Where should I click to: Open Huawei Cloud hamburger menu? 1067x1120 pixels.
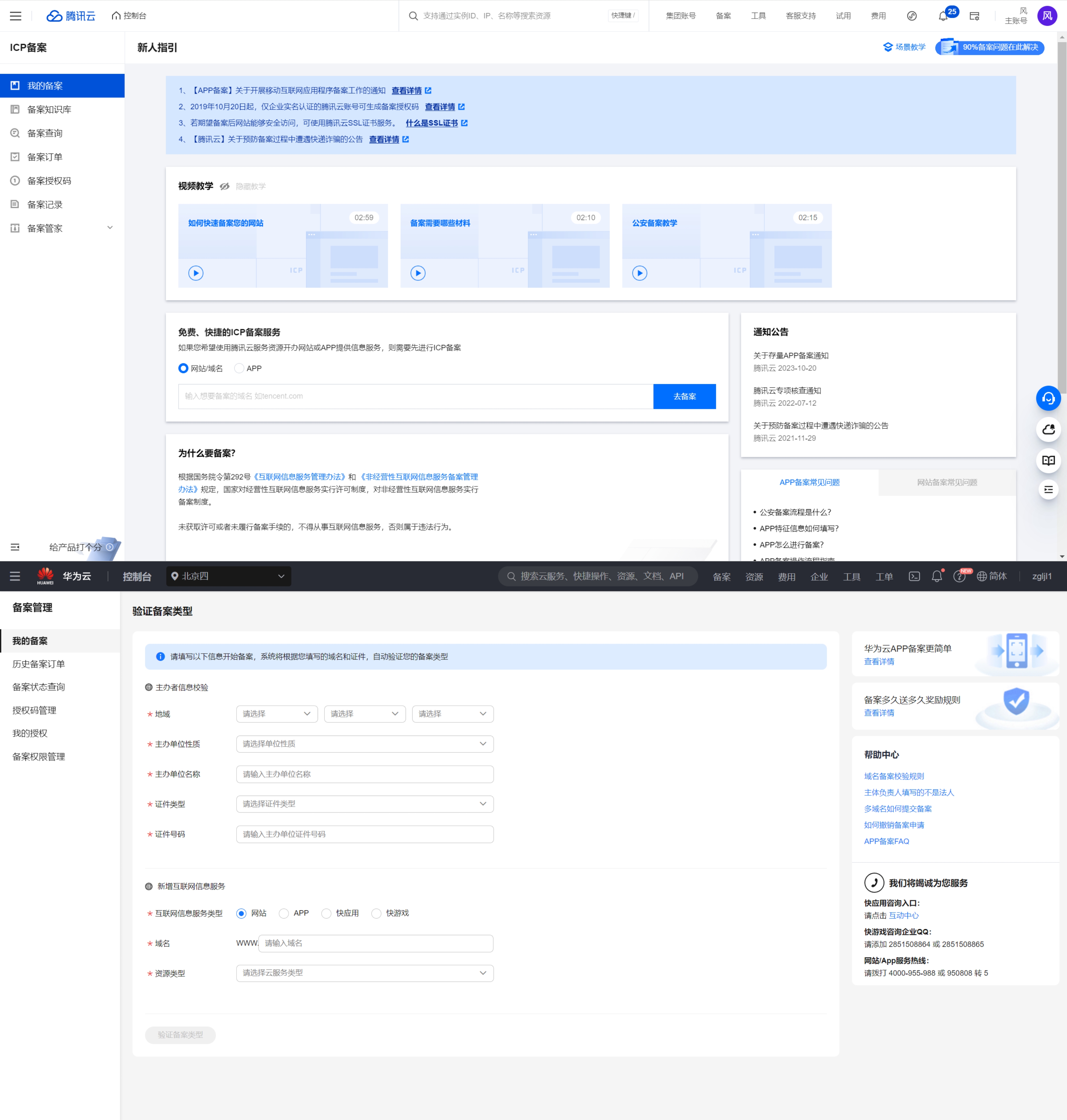[x=15, y=576]
